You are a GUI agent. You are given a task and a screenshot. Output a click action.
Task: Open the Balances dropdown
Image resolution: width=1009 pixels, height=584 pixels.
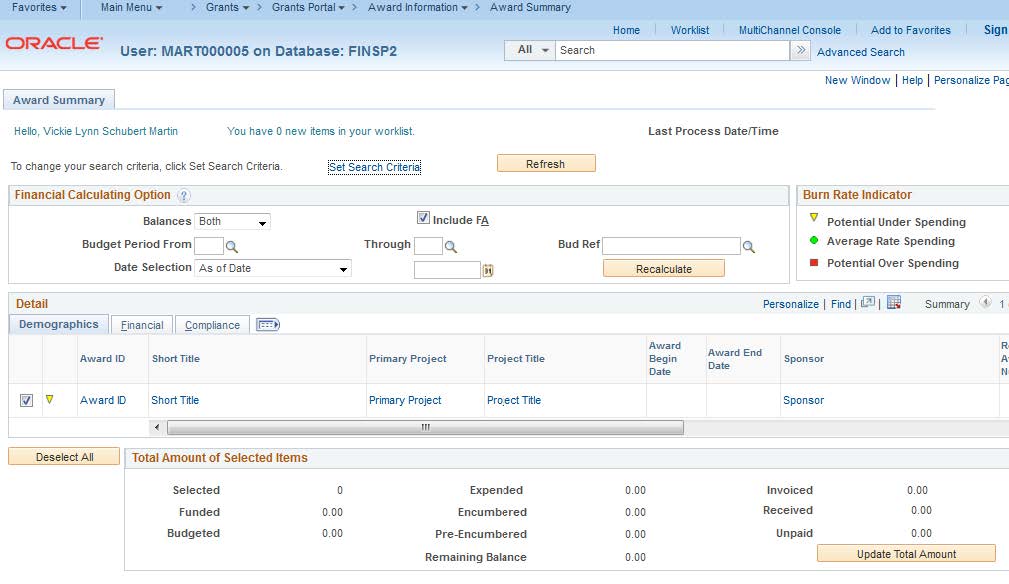(x=232, y=221)
